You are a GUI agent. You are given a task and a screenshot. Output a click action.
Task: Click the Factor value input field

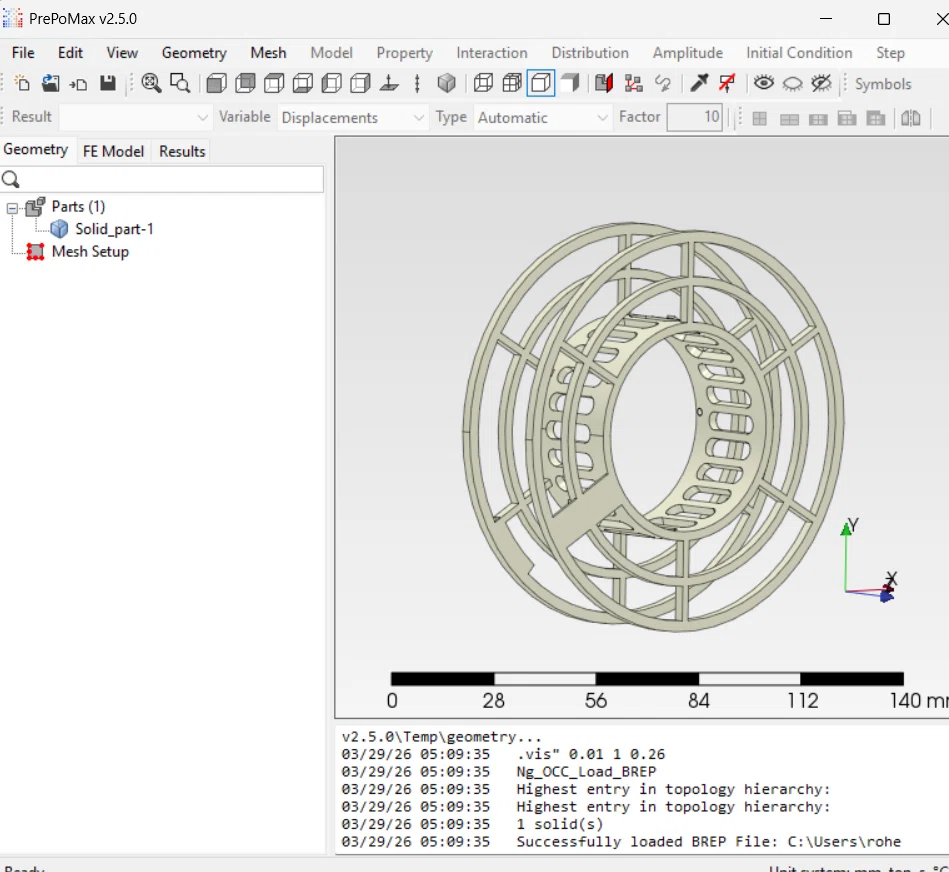point(694,117)
